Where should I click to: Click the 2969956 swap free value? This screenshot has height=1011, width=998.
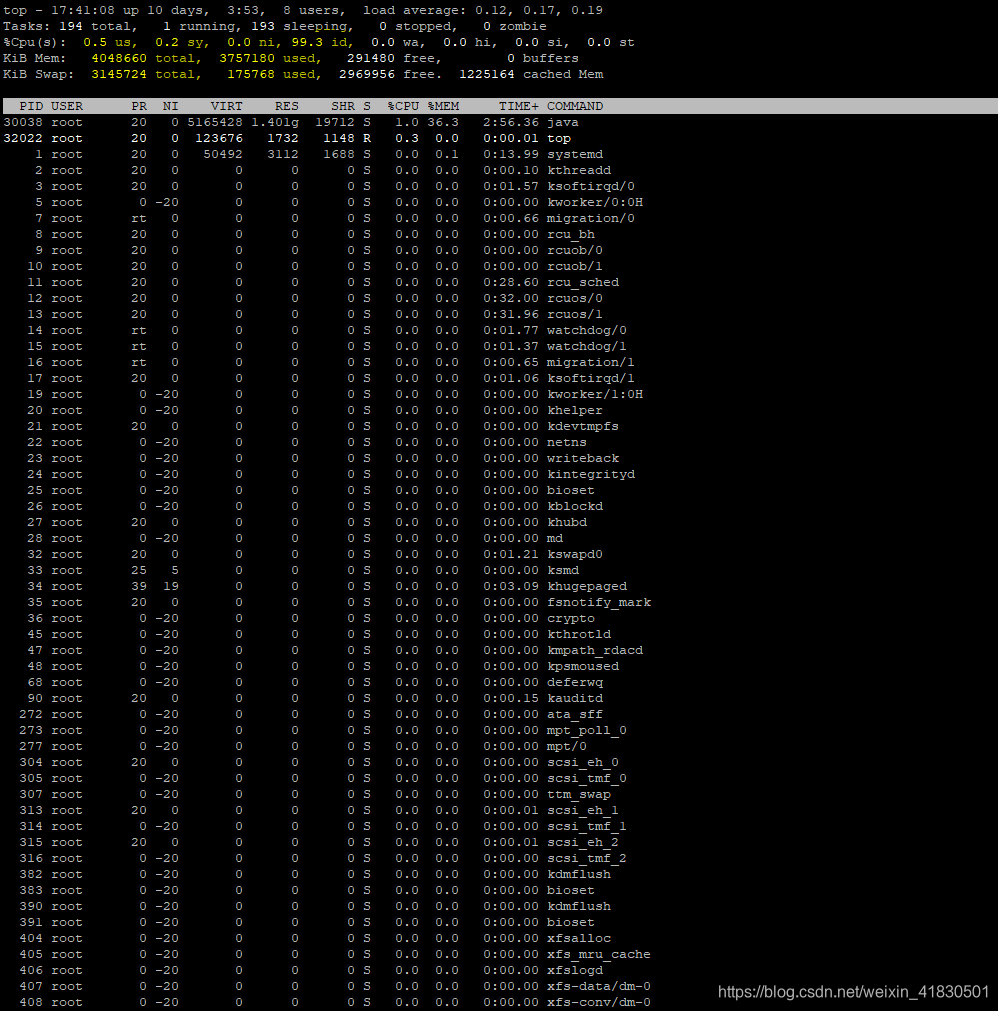(367, 74)
